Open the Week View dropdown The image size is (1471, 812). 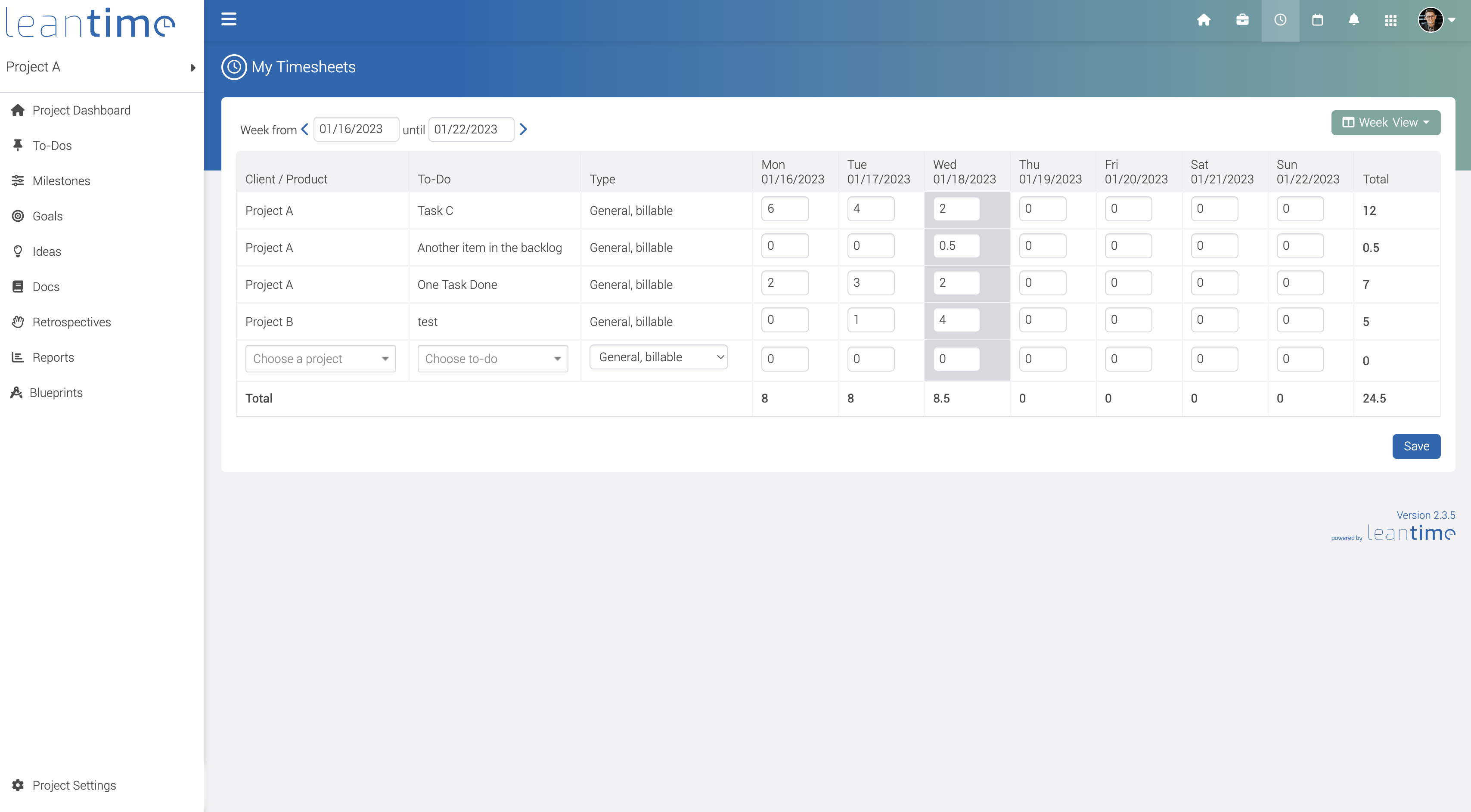[1385, 122]
